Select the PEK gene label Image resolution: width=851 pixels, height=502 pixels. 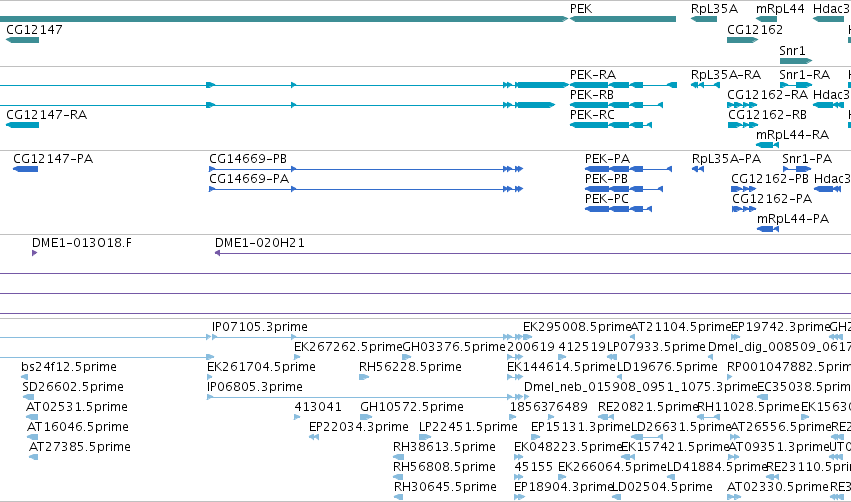581,9
